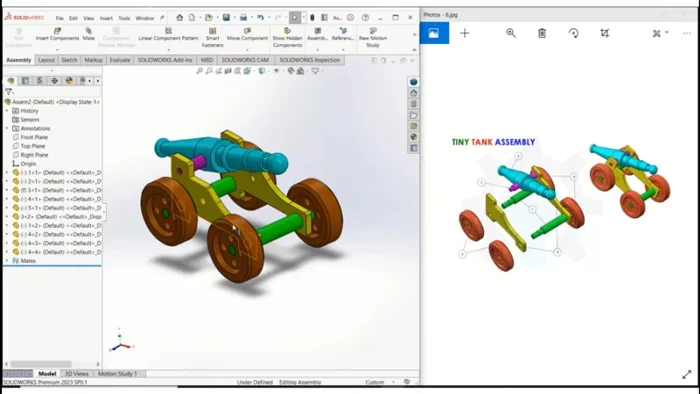
Task: Pin the SOLIDWORKS menu bar
Action: click(x=162, y=18)
